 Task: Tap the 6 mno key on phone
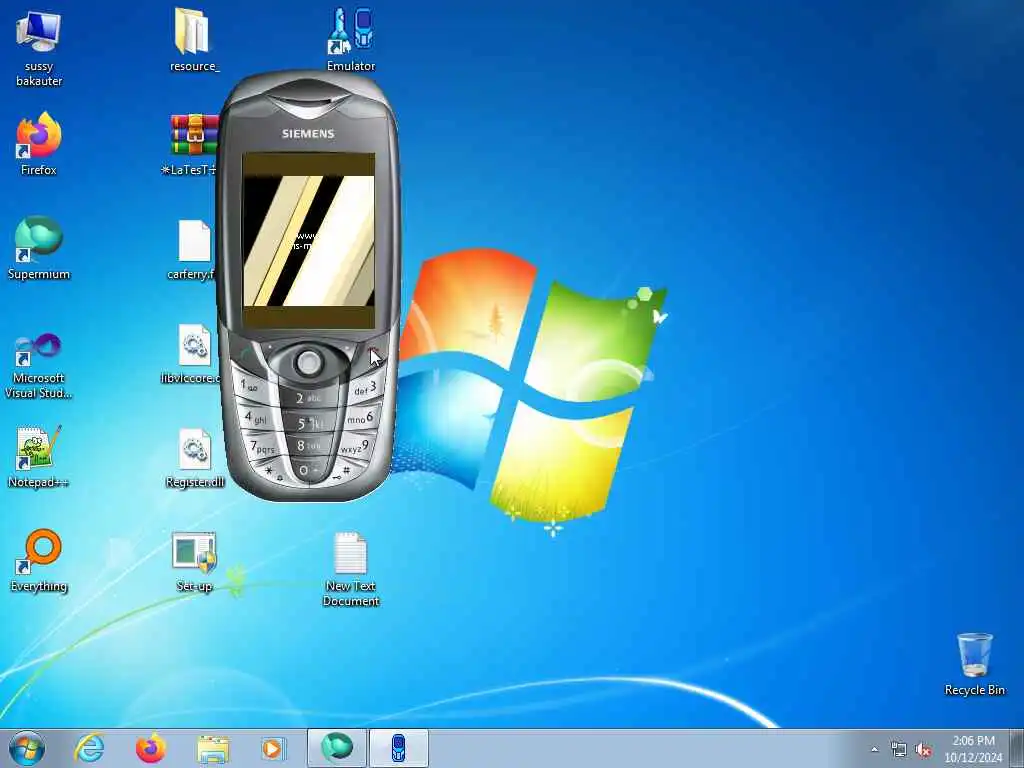coord(361,418)
